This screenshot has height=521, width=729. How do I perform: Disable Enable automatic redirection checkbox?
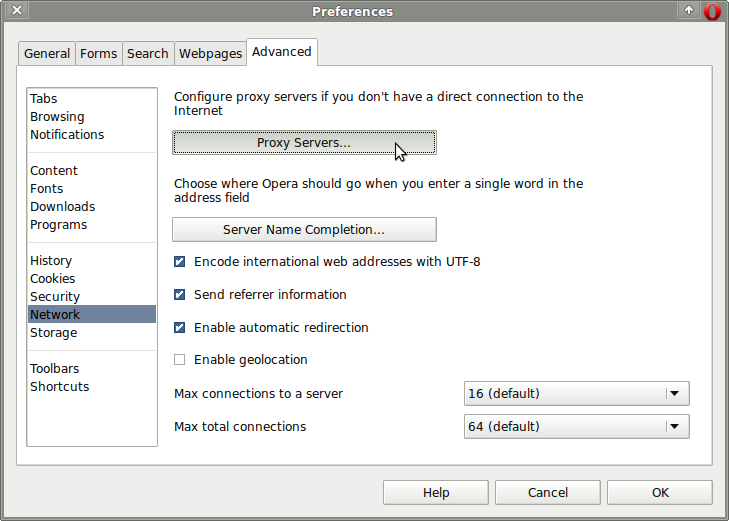click(179, 328)
